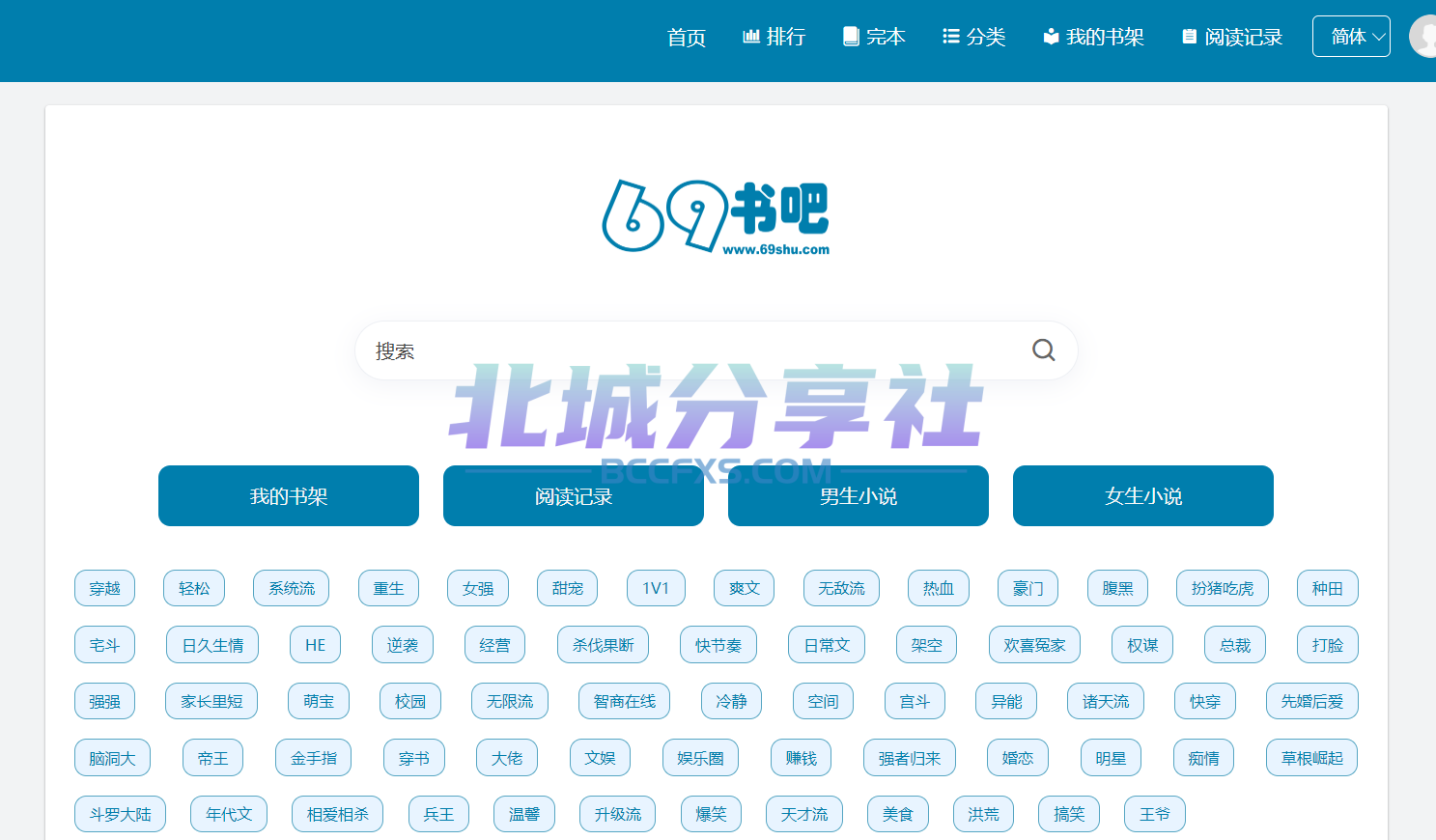
Task: Select the 扮猪吃虎 tag
Action: pyautogui.click(x=1223, y=588)
